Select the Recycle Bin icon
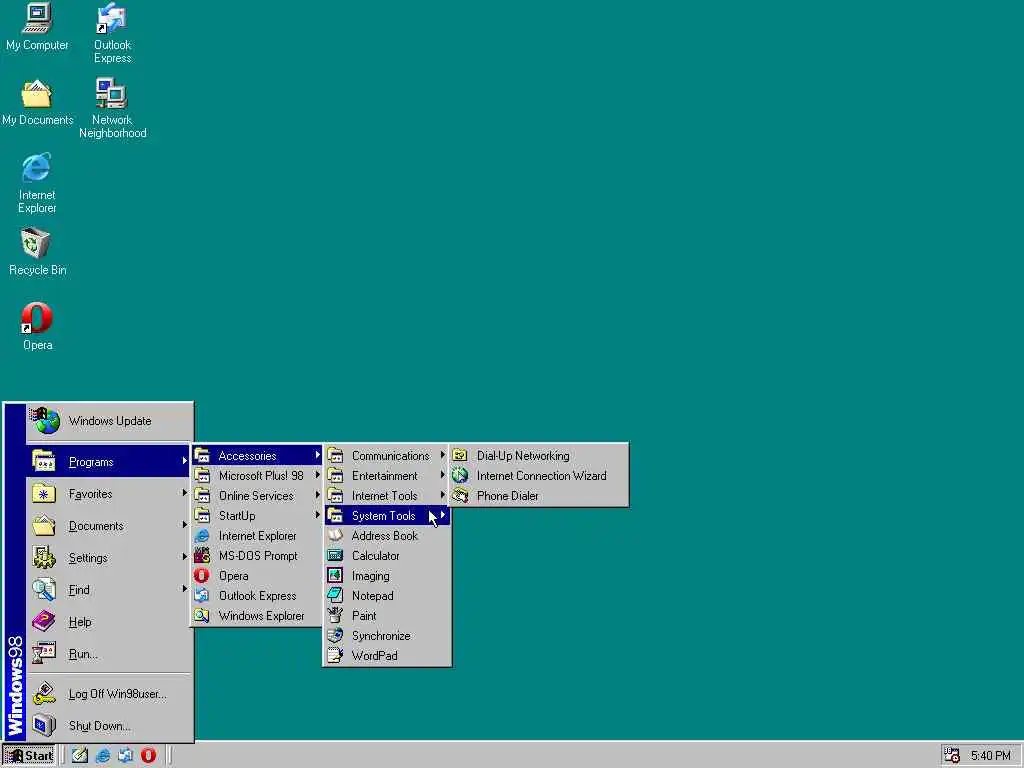This screenshot has height=768, width=1024. tap(37, 252)
